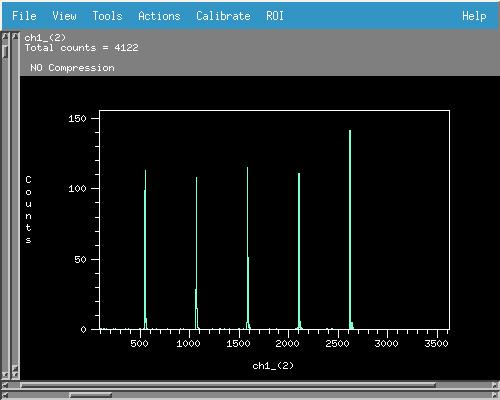Click the wide thumb of upper horizontal scrollbar
The image size is (500, 400).
point(228,385)
